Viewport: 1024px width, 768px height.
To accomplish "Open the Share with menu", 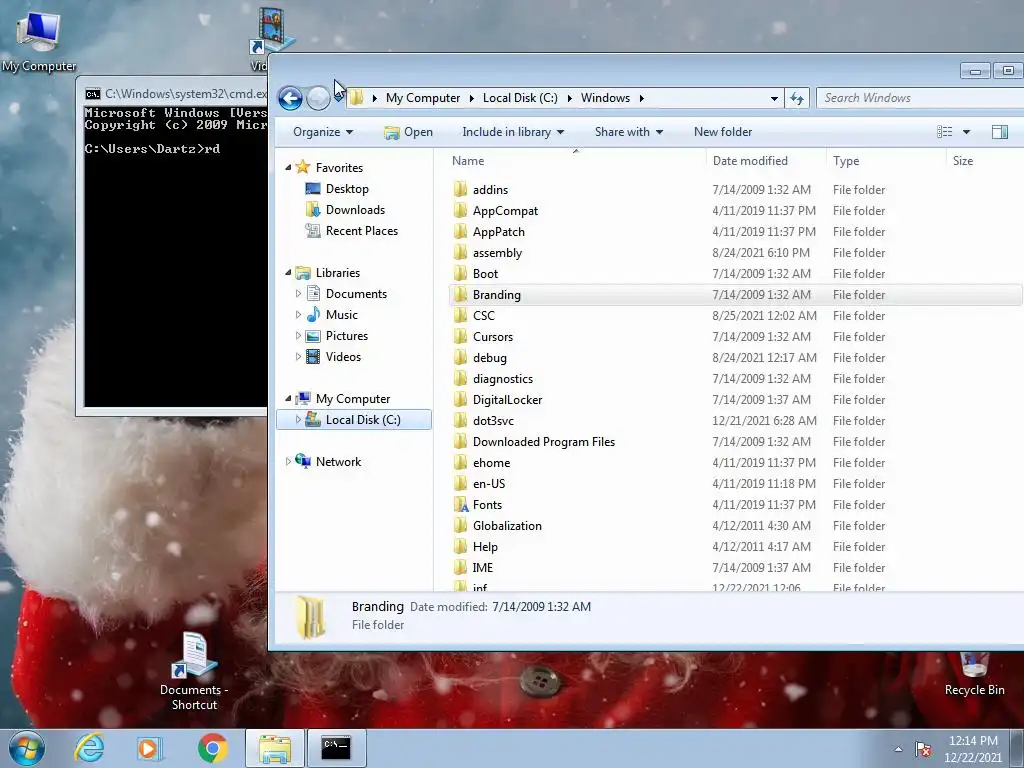I will (628, 132).
